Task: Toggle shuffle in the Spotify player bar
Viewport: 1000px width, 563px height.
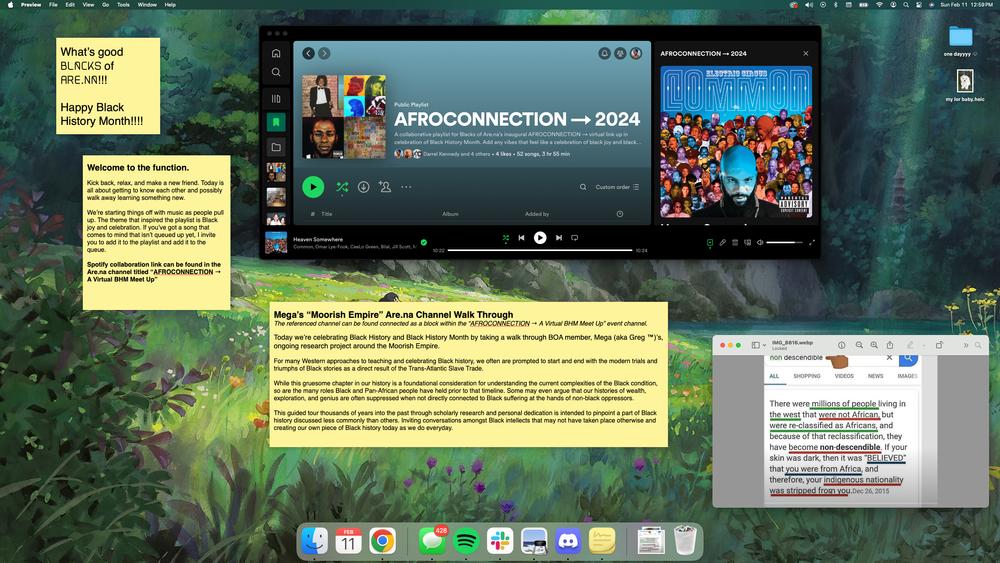Action: (506, 238)
